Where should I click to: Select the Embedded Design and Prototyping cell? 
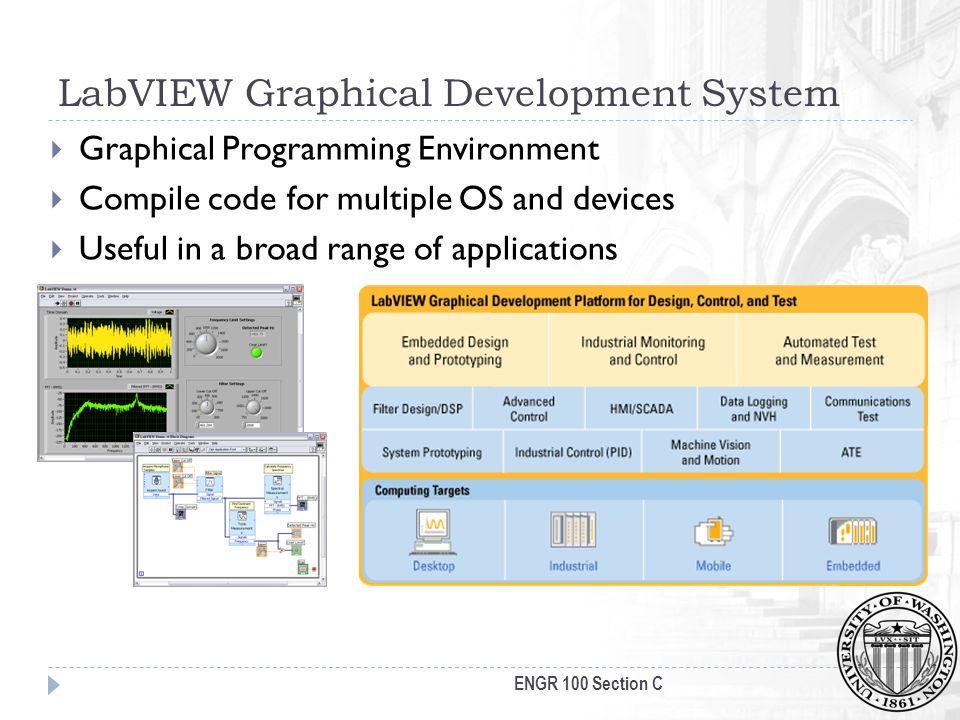click(455, 350)
